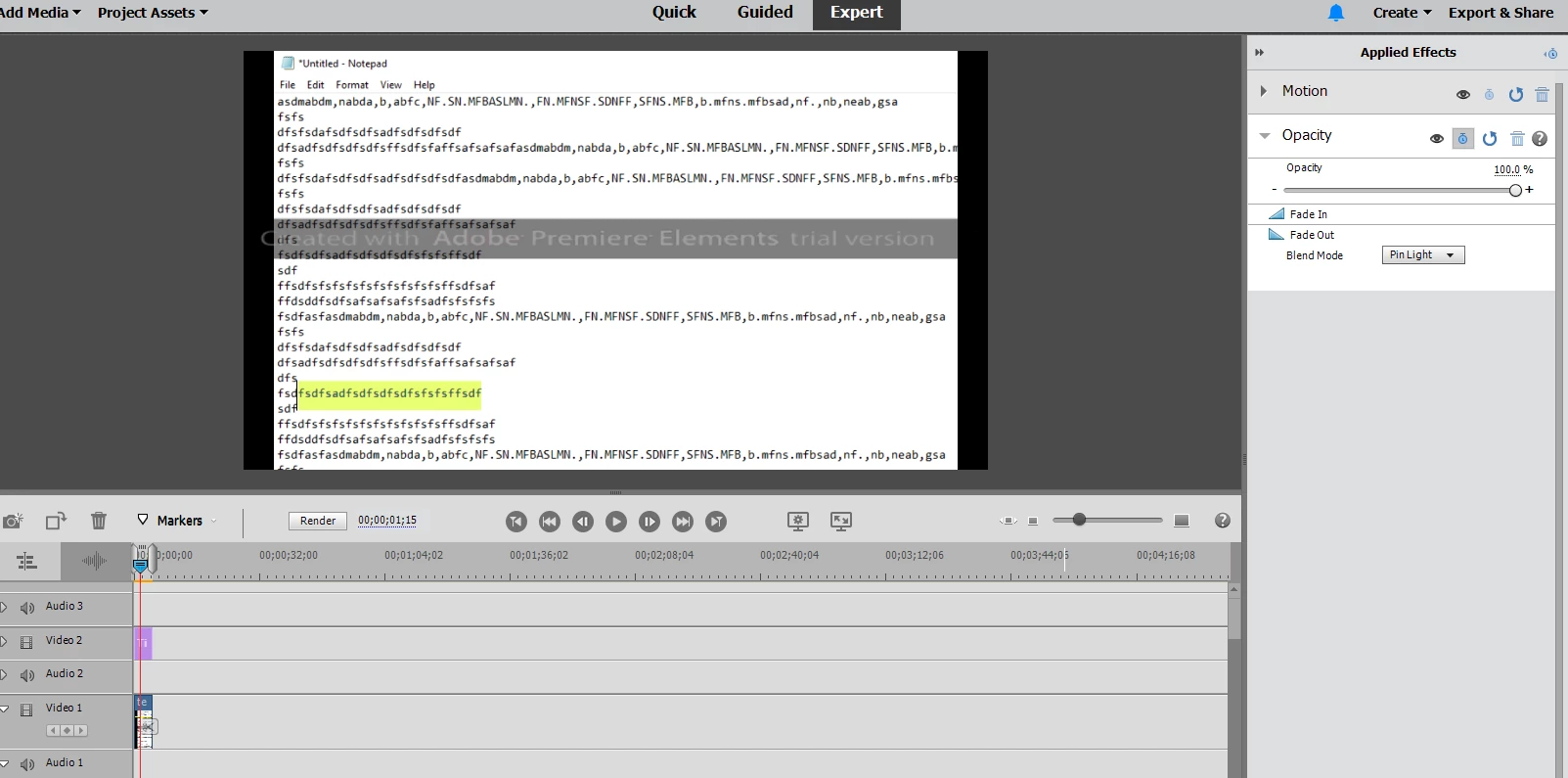
Task: Collapse Applied Effects panel double arrow
Action: tap(1260, 53)
